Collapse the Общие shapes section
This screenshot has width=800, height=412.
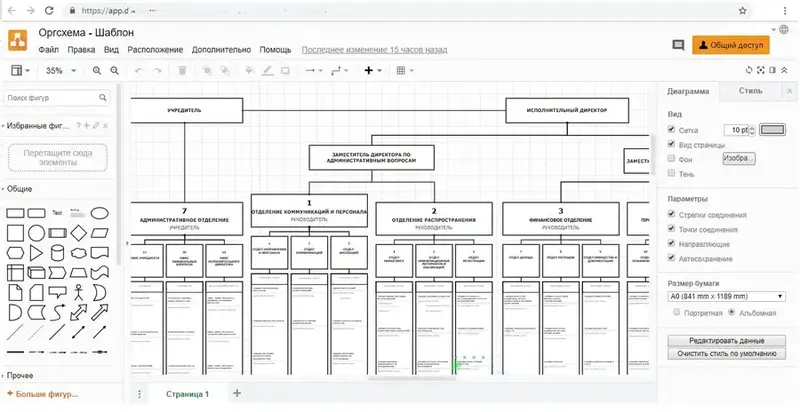pyautogui.click(x=18, y=189)
